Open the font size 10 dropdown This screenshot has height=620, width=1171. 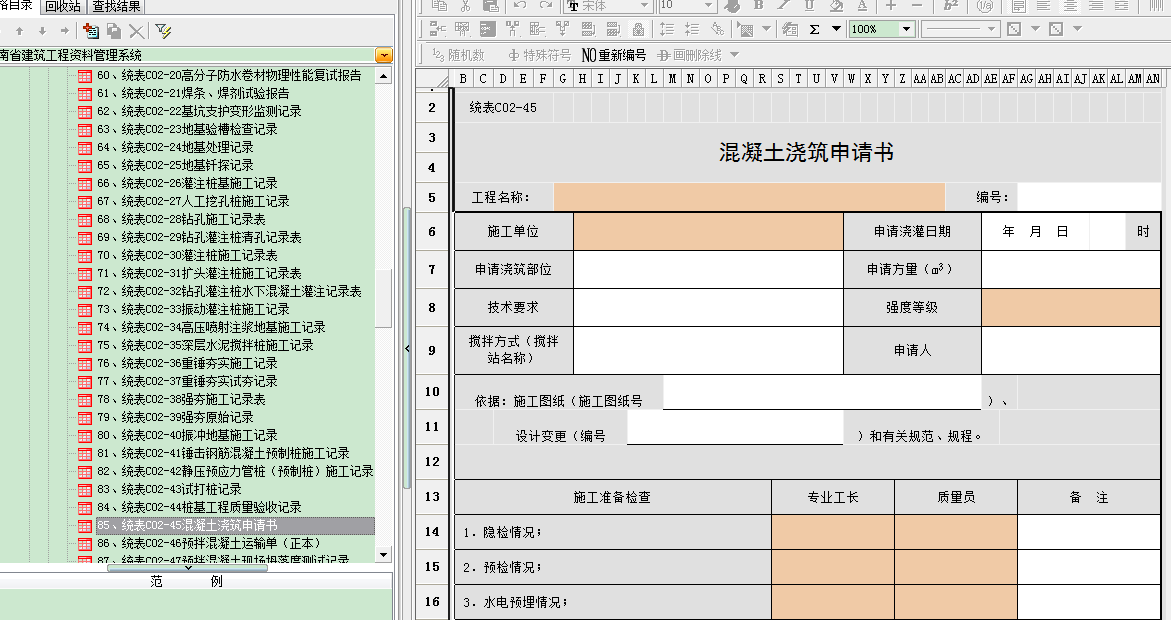709,6
